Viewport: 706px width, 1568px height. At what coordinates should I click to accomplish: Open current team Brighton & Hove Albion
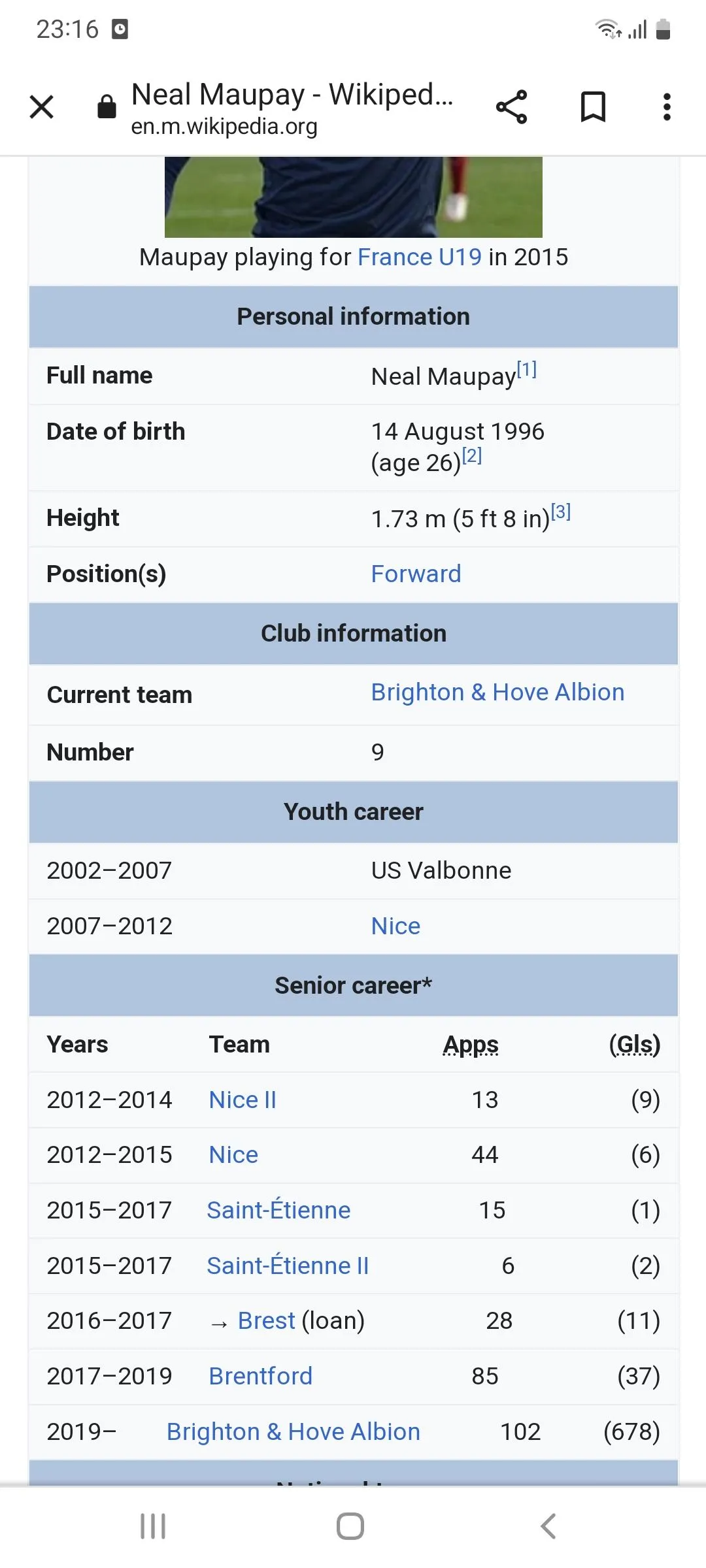tap(497, 693)
